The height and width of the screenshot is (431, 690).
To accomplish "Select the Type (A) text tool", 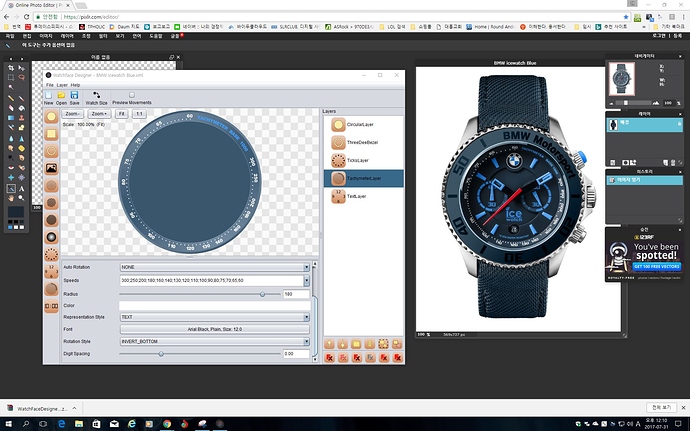I will [x=21, y=188].
